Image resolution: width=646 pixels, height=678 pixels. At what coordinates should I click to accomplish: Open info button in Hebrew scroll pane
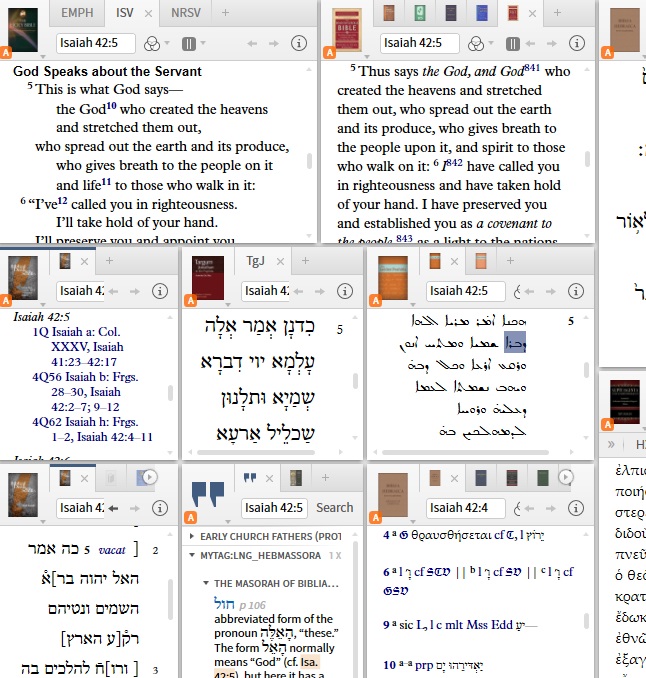160,508
